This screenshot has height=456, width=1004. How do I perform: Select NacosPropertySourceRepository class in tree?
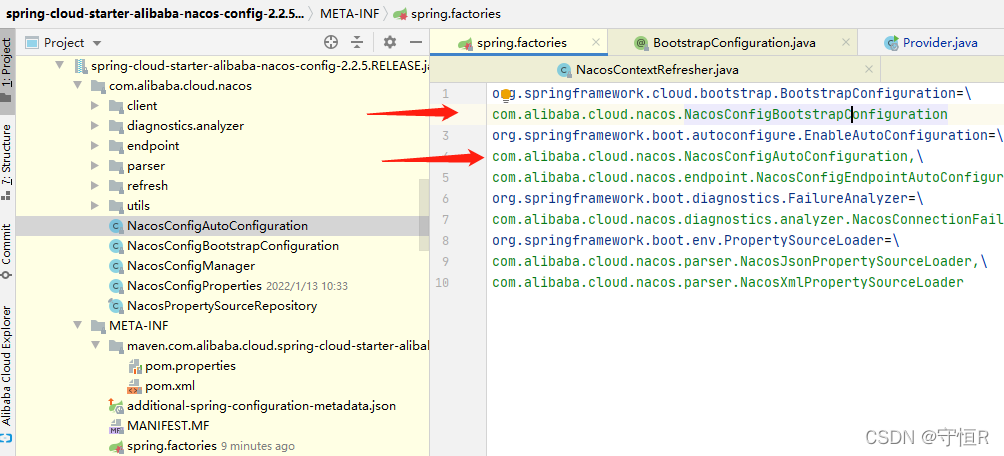[222, 305]
